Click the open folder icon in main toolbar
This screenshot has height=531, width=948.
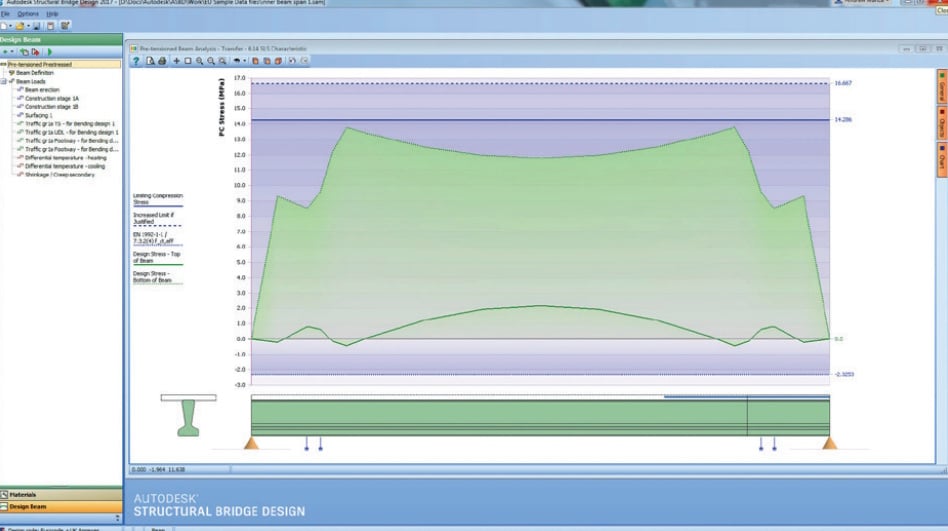tap(21, 25)
